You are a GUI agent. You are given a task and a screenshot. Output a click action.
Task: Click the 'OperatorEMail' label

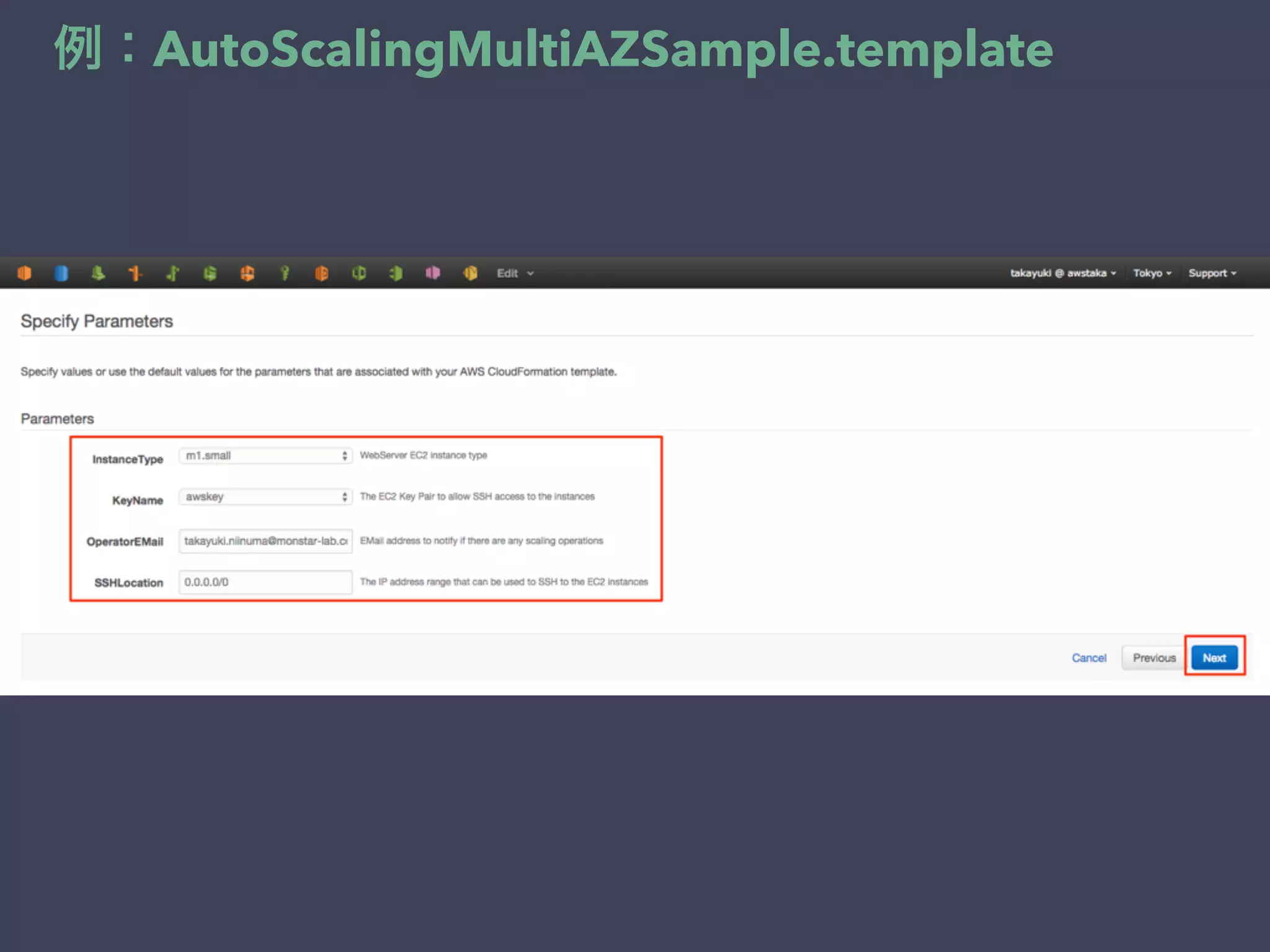click(x=125, y=542)
